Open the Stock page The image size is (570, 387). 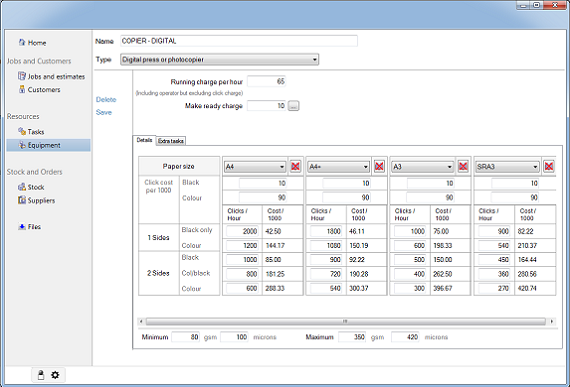[x=36, y=187]
